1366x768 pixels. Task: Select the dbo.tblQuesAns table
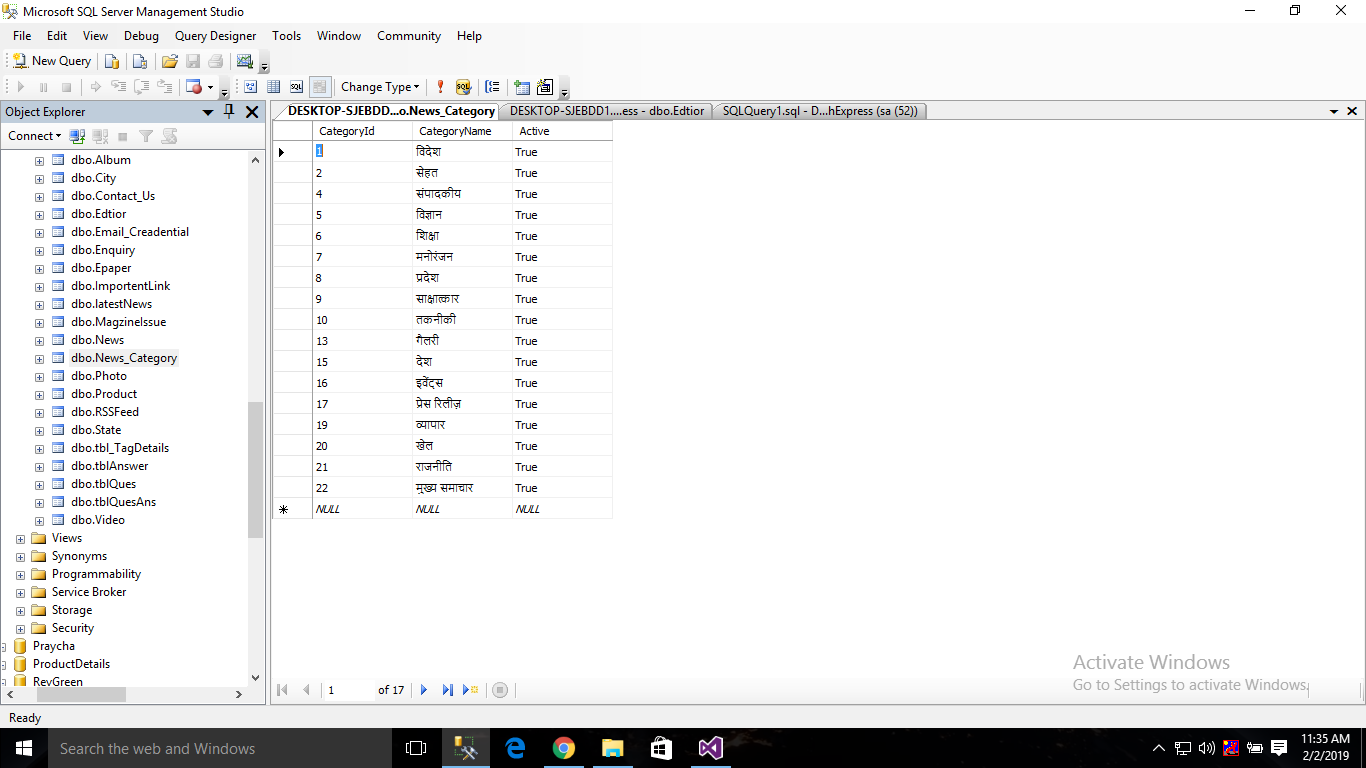point(113,502)
